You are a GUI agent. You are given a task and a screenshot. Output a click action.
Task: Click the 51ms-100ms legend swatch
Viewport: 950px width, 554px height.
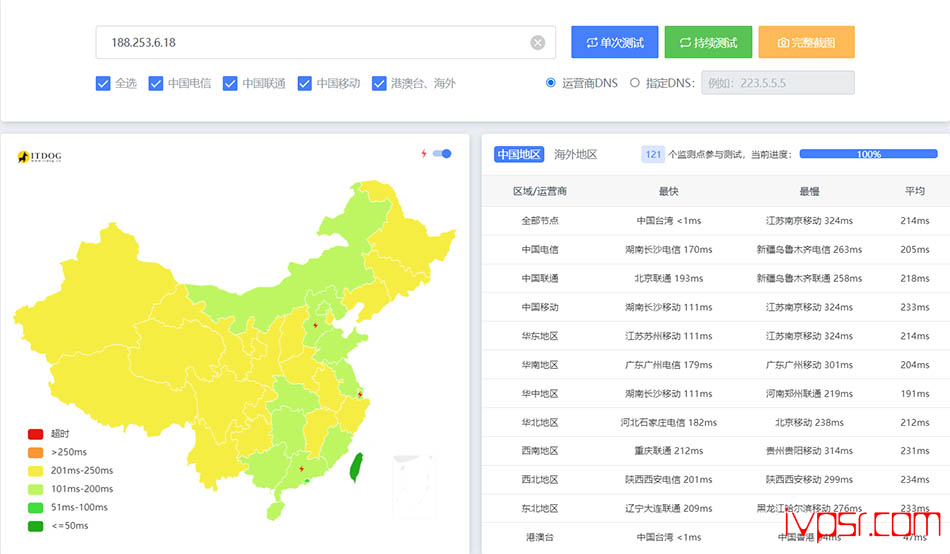tap(36, 507)
